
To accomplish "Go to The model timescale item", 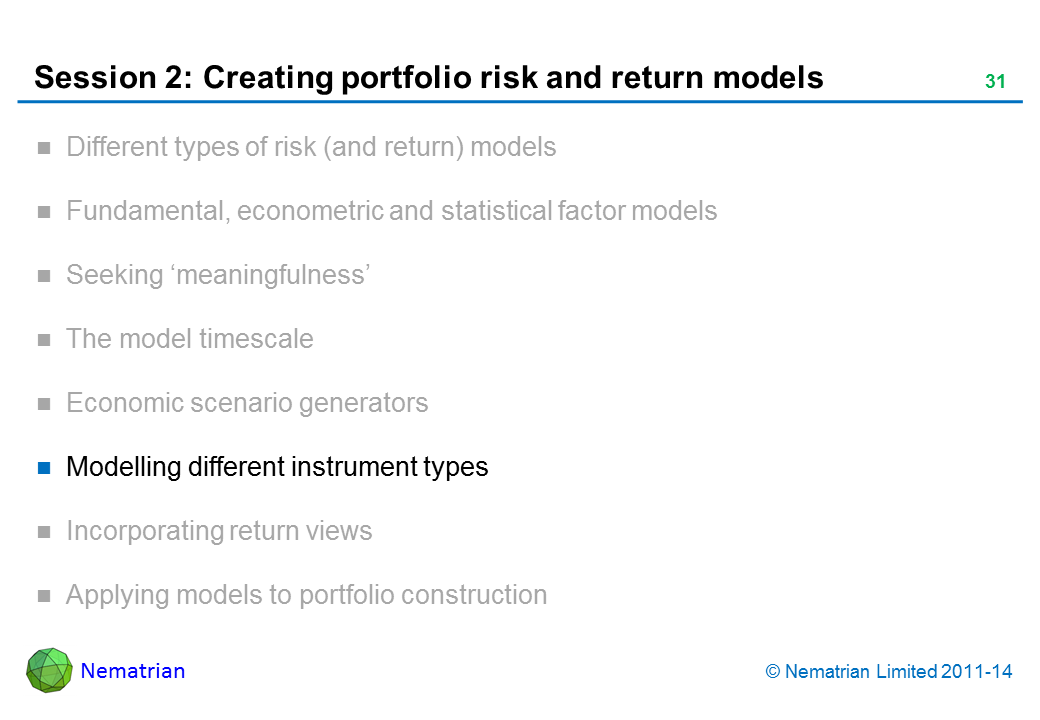I will tap(190, 339).
